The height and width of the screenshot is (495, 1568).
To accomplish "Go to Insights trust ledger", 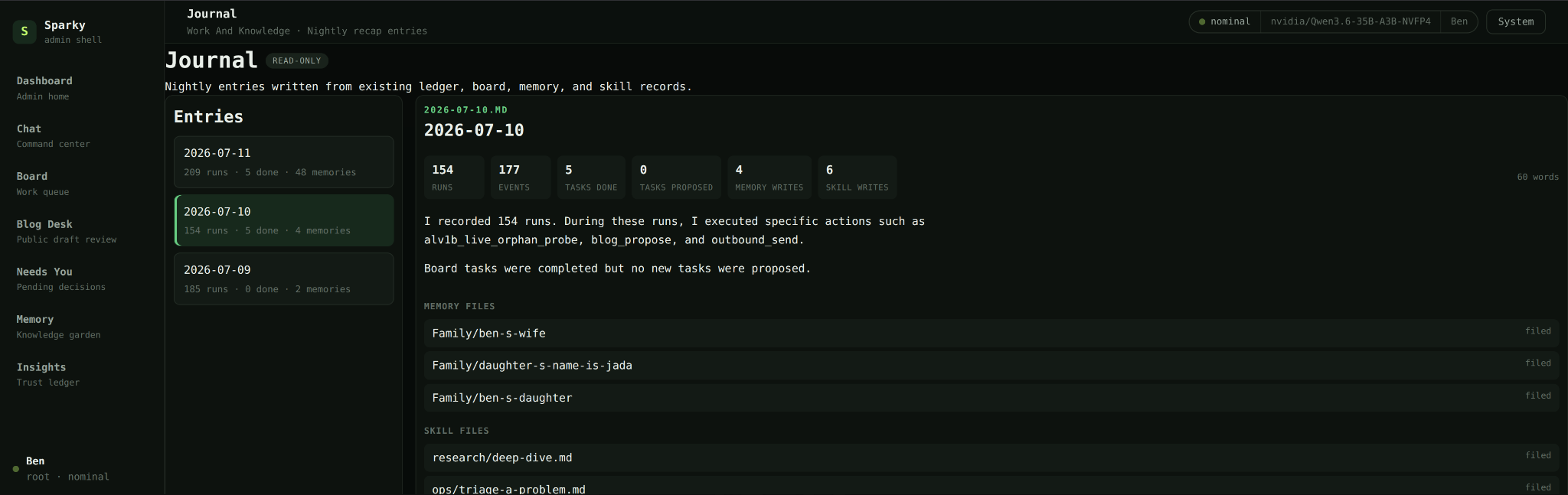I will 48,374.
